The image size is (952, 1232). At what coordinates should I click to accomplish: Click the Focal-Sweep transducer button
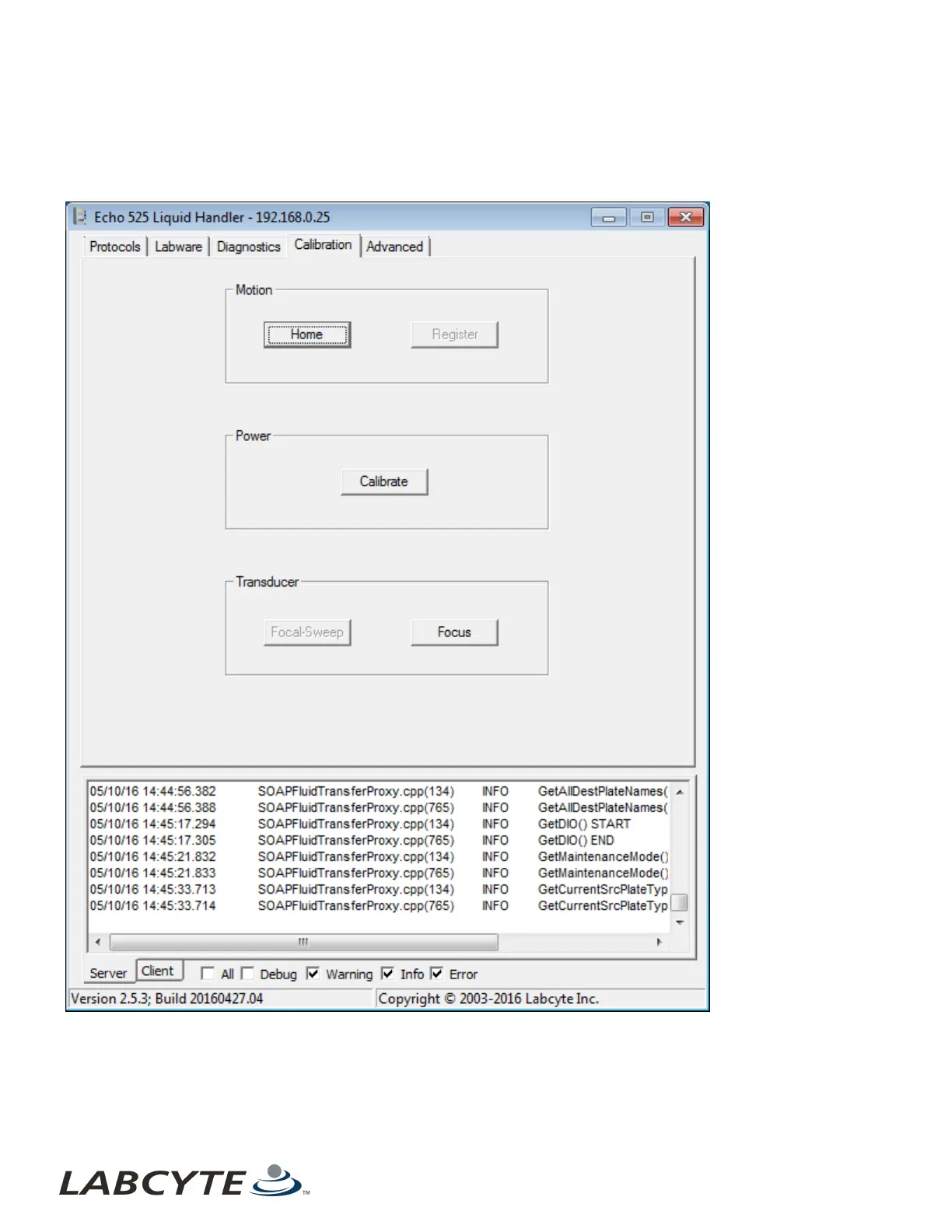tap(306, 632)
